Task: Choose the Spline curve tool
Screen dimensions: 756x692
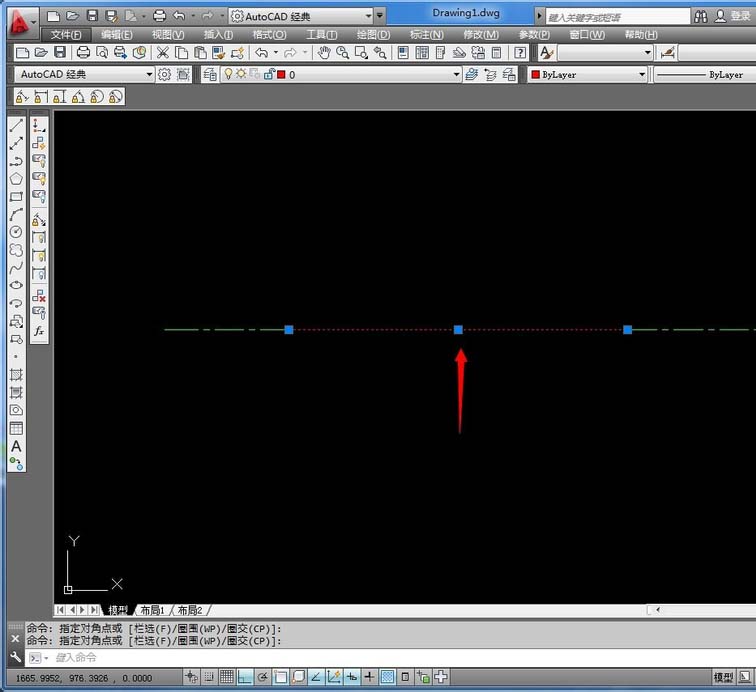Action: click(x=16, y=267)
